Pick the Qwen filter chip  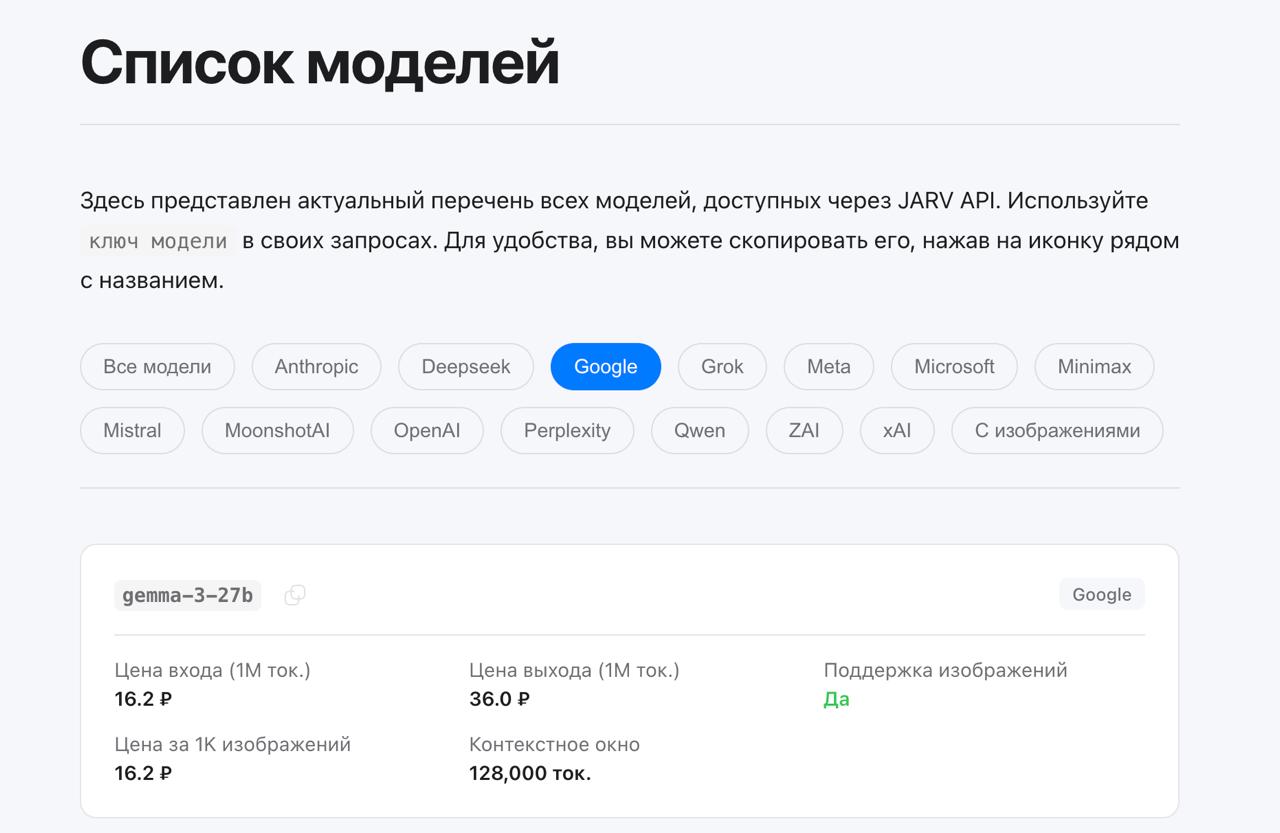click(699, 430)
